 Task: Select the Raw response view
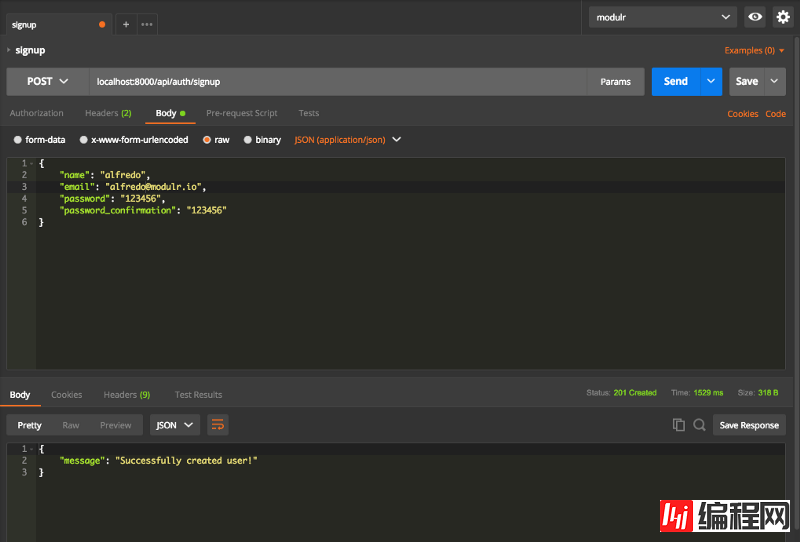(x=71, y=425)
